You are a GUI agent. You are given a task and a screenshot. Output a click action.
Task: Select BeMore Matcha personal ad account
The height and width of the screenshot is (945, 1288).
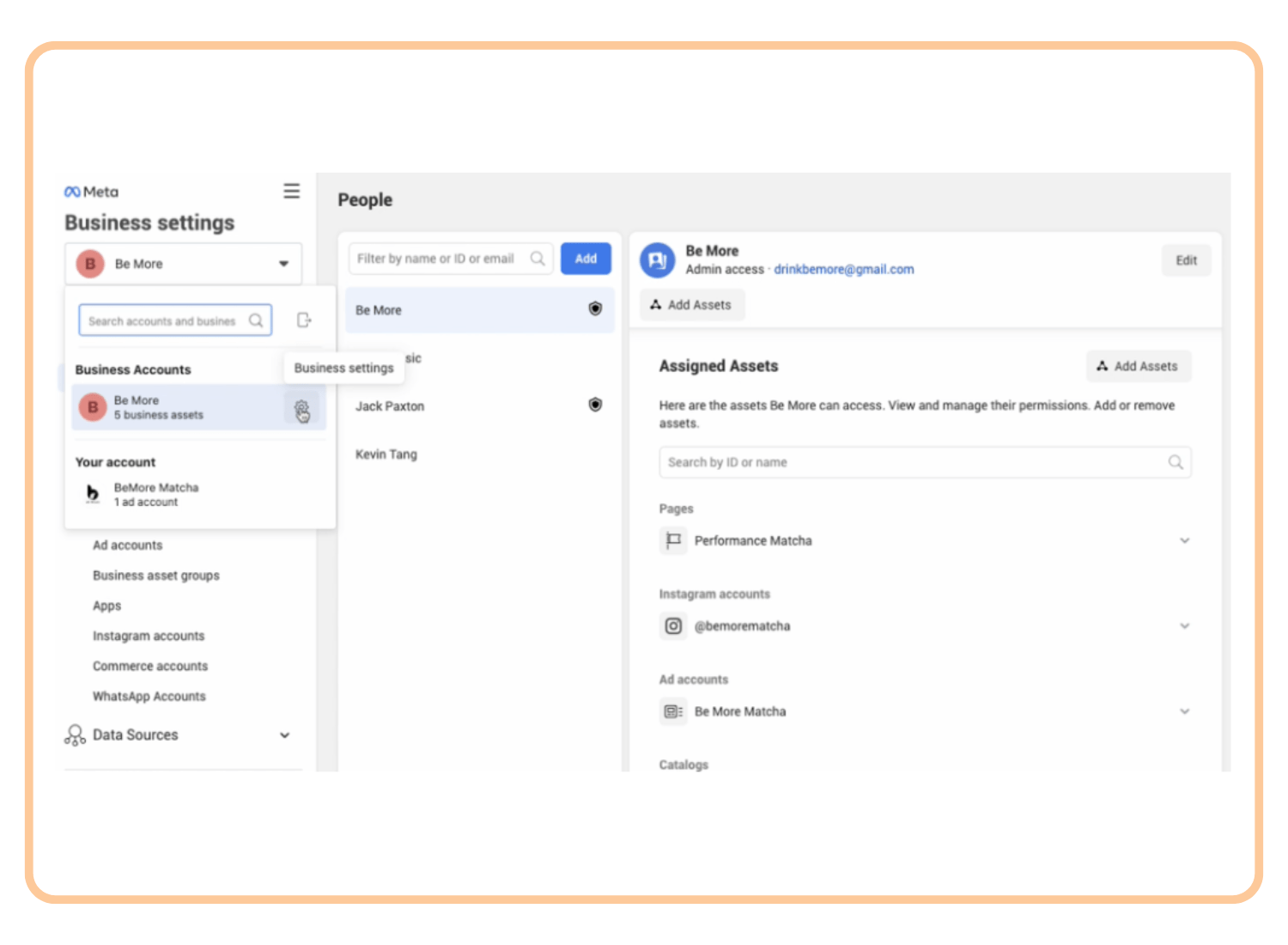(x=198, y=494)
